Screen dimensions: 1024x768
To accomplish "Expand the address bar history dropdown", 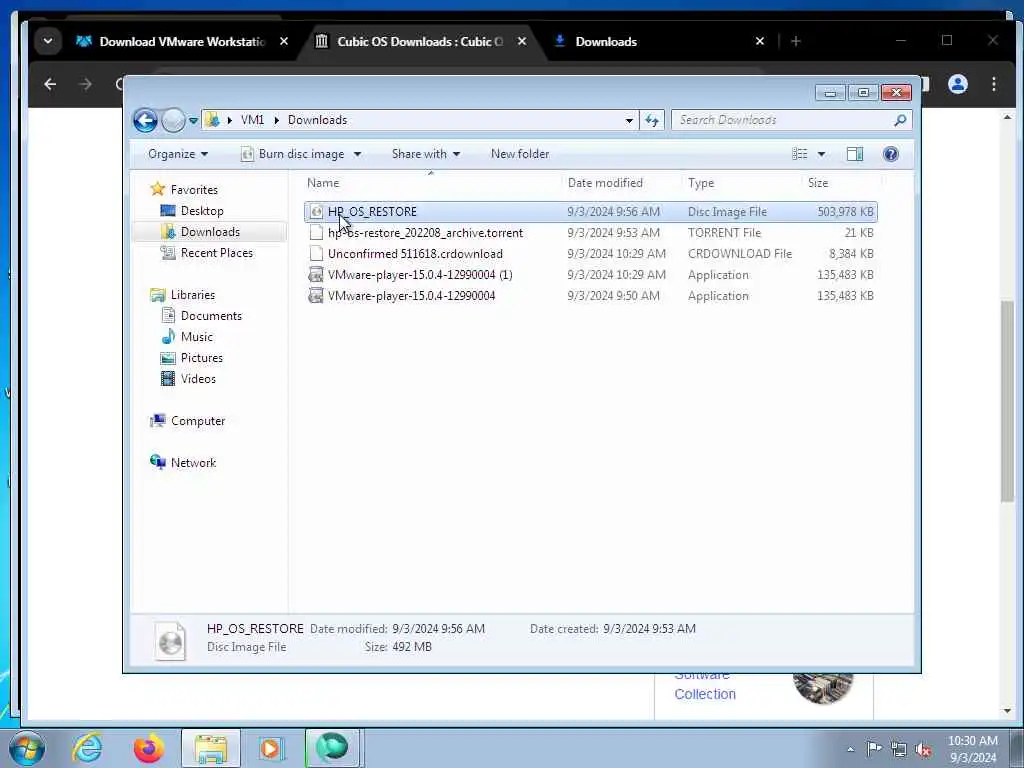I will pyautogui.click(x=629, y=120).
